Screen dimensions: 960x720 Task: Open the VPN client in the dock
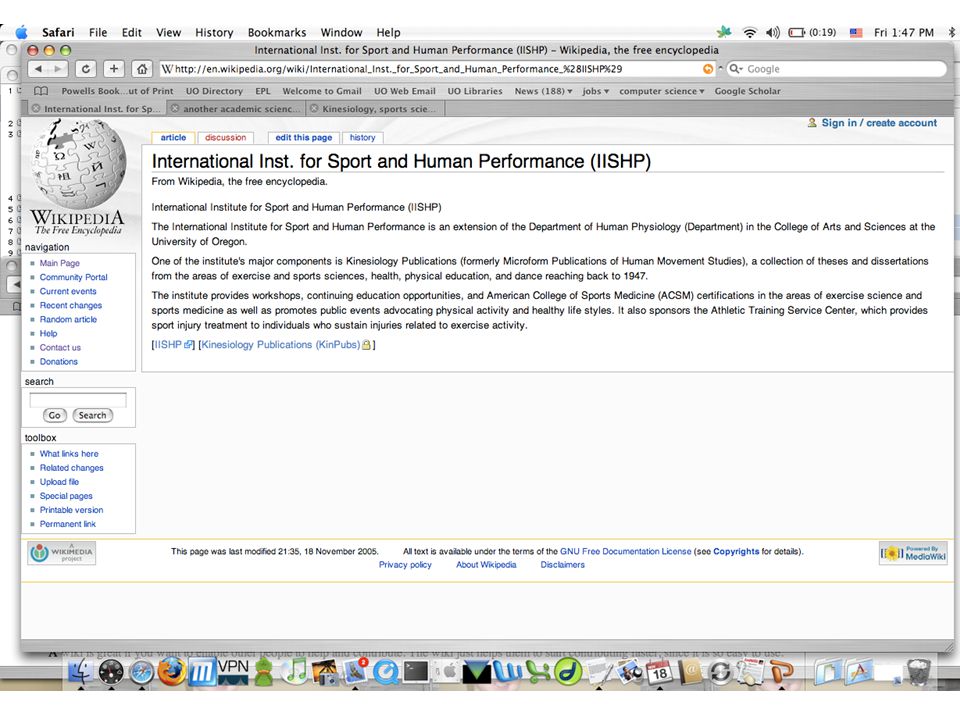click(233, 672)
